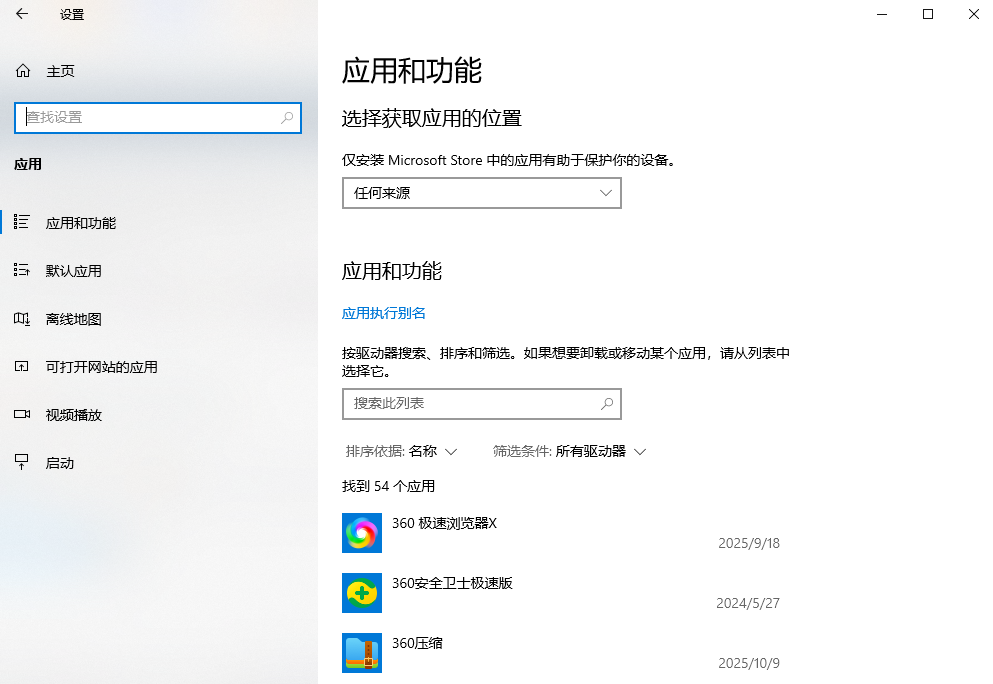Click the back arrow to go back
Viewport: 993px width, 684px height.
click(20, 15)
